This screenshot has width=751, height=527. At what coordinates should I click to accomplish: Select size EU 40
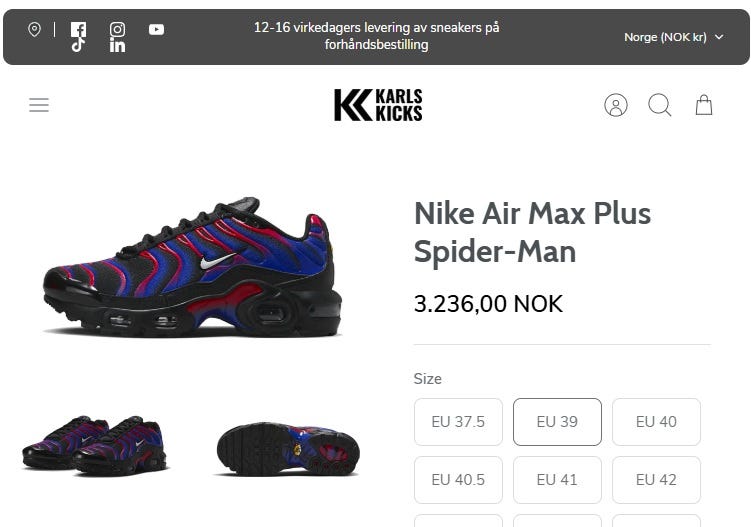(656, 422)
